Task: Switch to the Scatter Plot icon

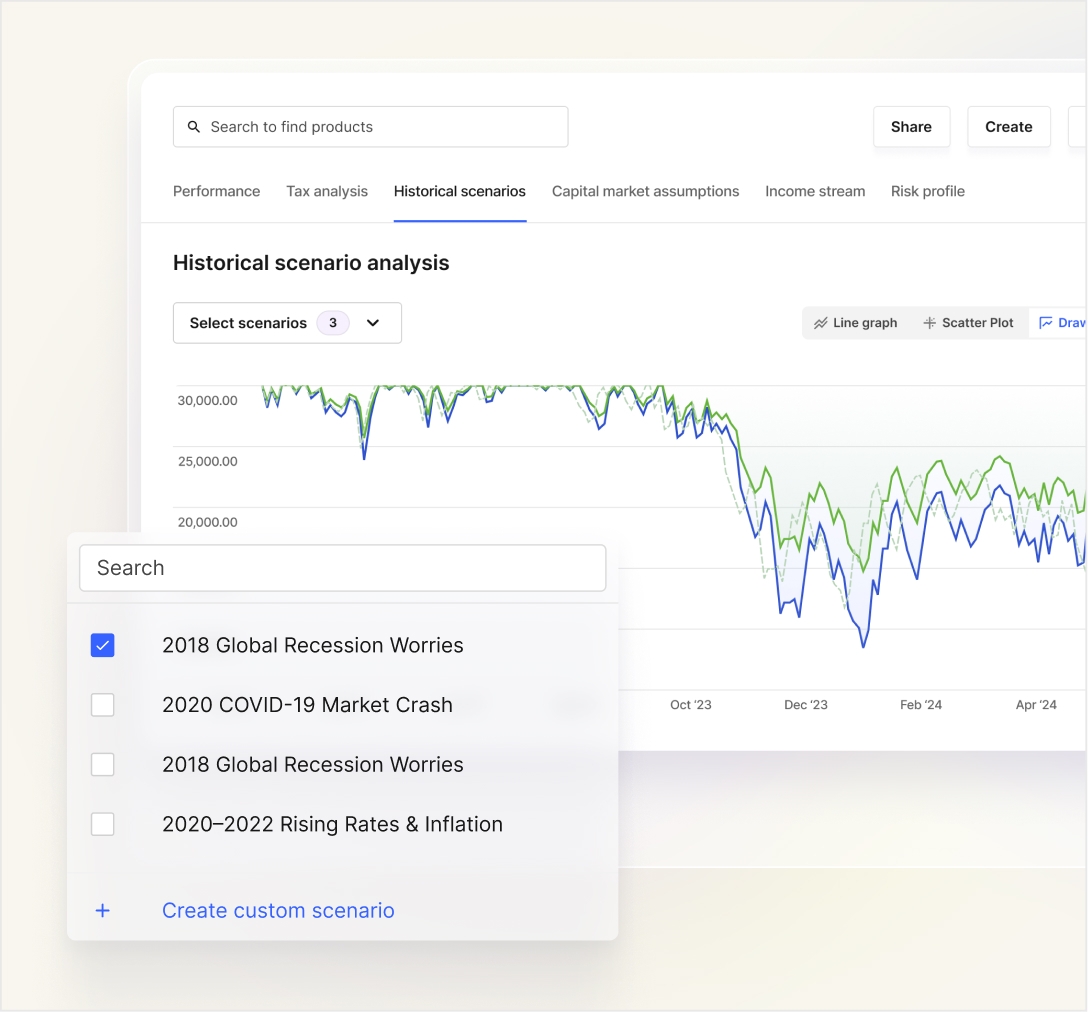Action: [928, 322]
